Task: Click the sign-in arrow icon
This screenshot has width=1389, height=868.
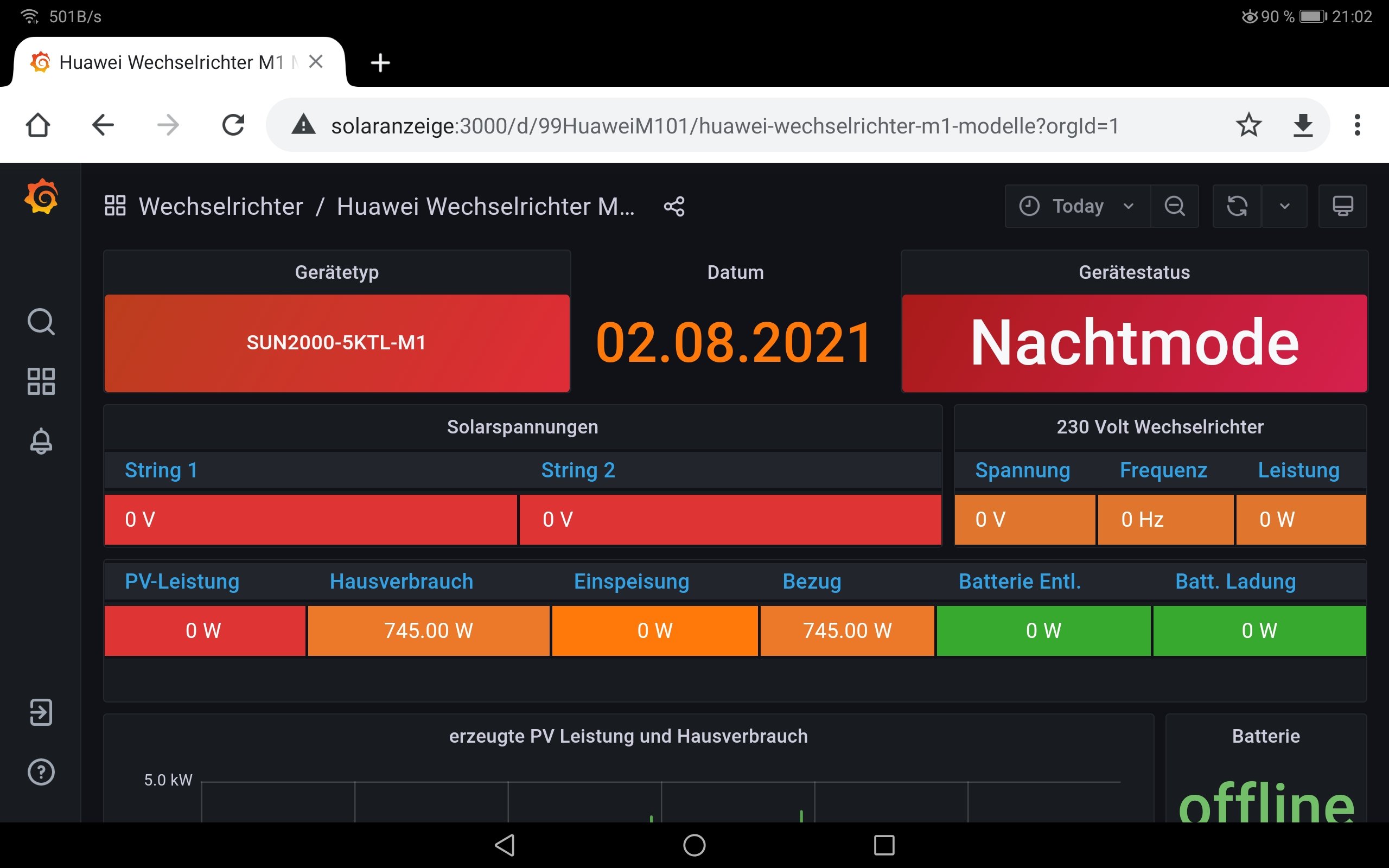Action: click(x=41, y=712)
